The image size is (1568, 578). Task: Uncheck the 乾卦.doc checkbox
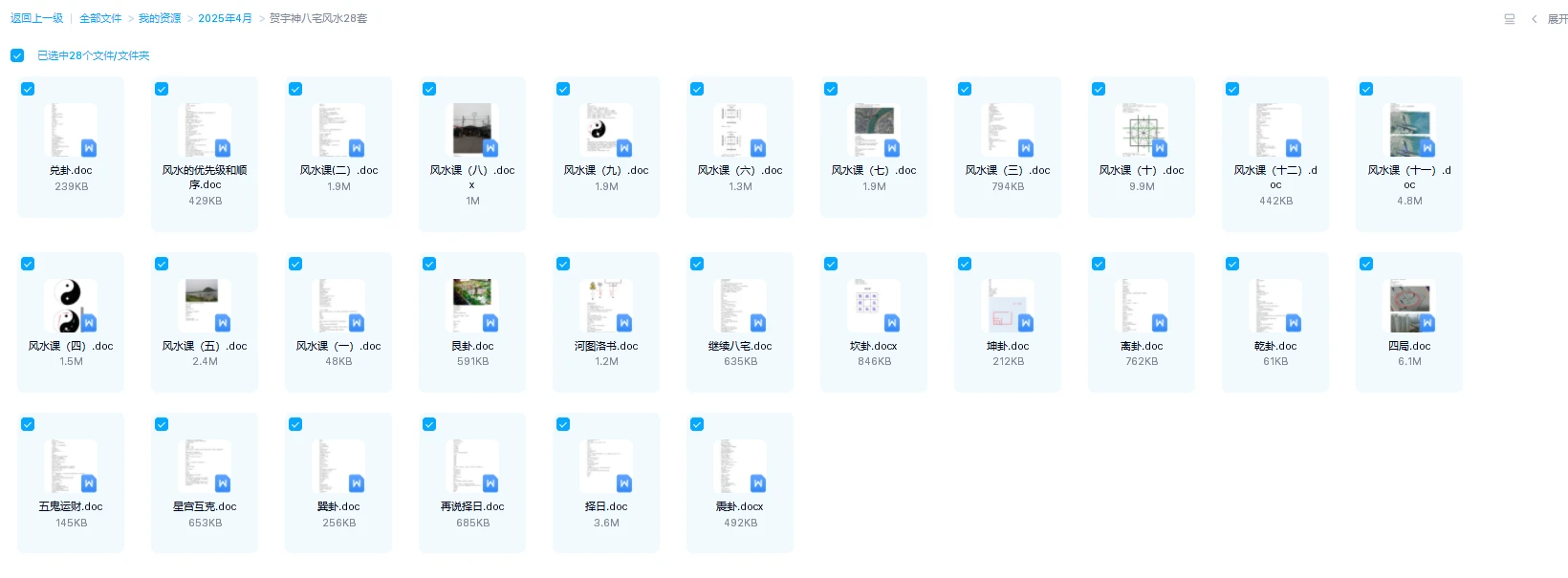(x=1232, y=264)
